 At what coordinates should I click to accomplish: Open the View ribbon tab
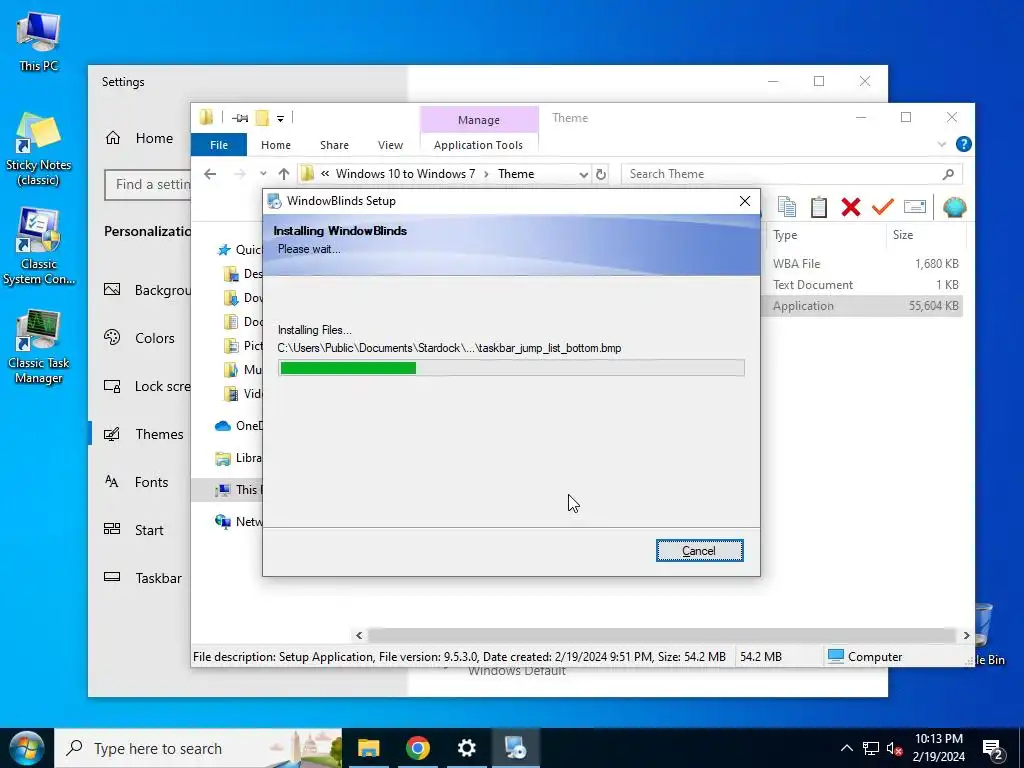(x=390, y=145)
